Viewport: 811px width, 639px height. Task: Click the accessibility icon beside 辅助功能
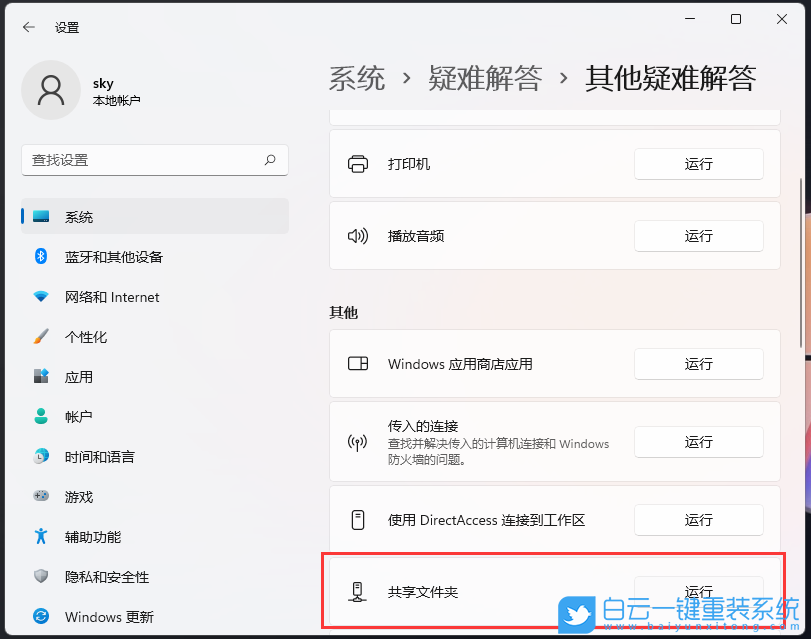click(x=40, y=537)
